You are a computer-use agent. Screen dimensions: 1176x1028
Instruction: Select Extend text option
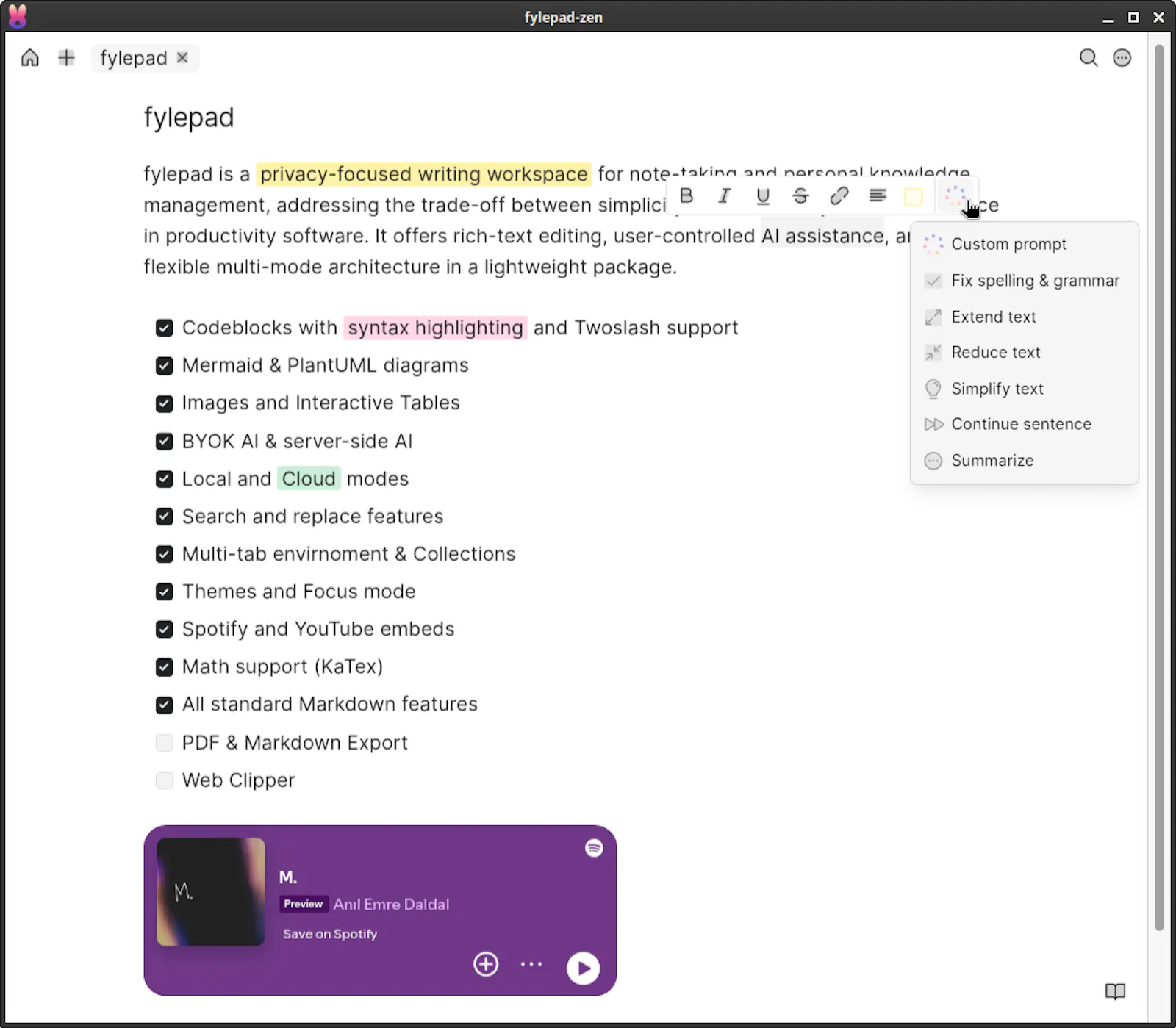[x=1024, y=317]
